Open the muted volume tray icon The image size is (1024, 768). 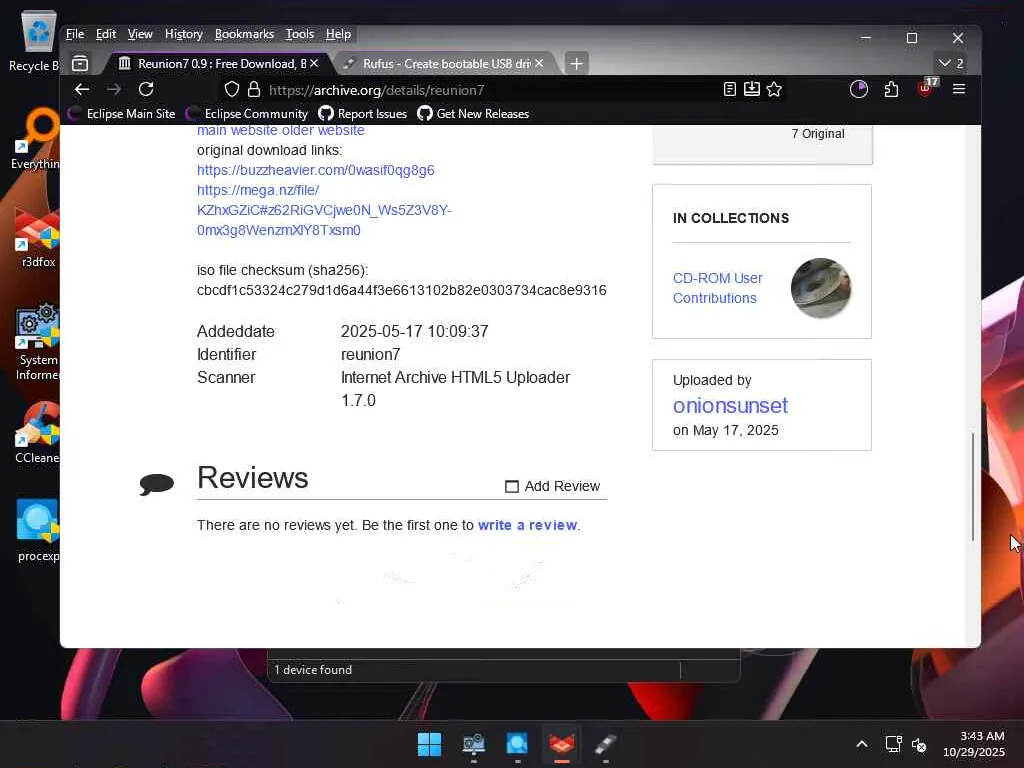pyautogui.click(x=919, y=744)
